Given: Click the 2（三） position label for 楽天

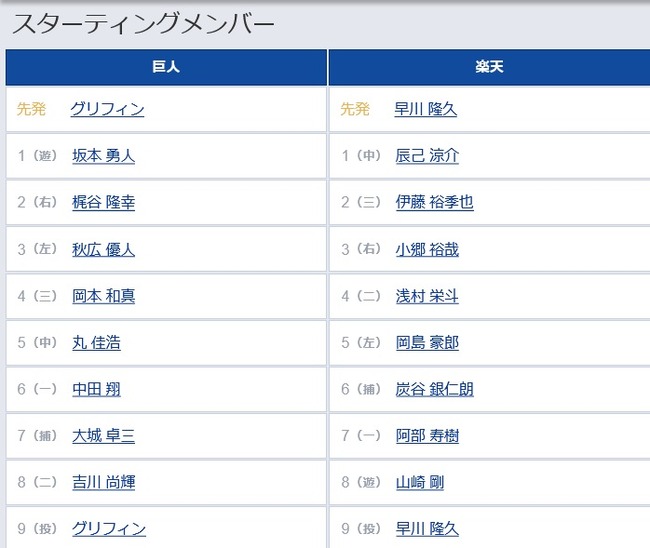Looking at the screenshot, I should [x=361, y=202].
